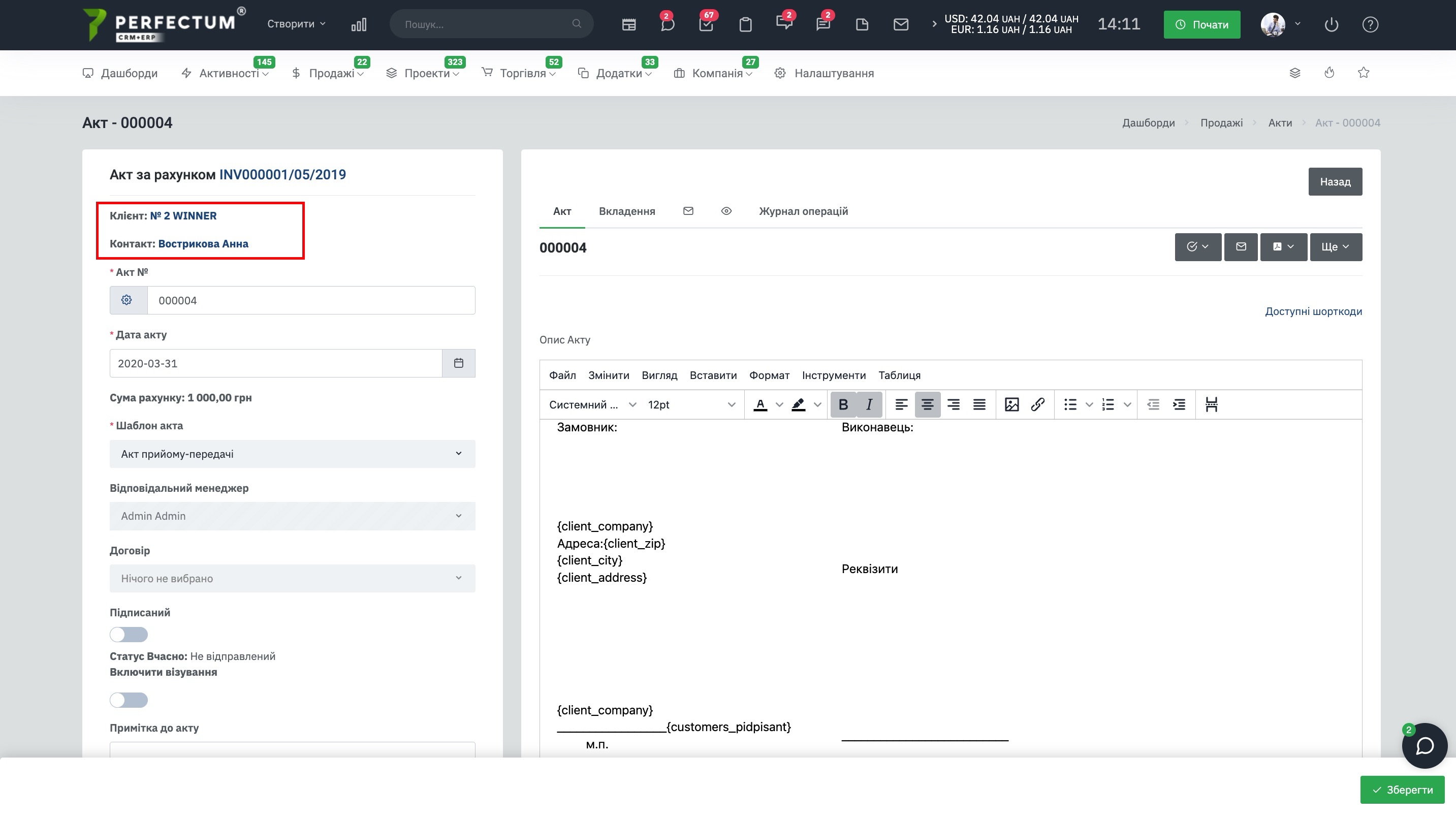
Task: Click the insert link icon in editor
Action: pos(1037,404)
